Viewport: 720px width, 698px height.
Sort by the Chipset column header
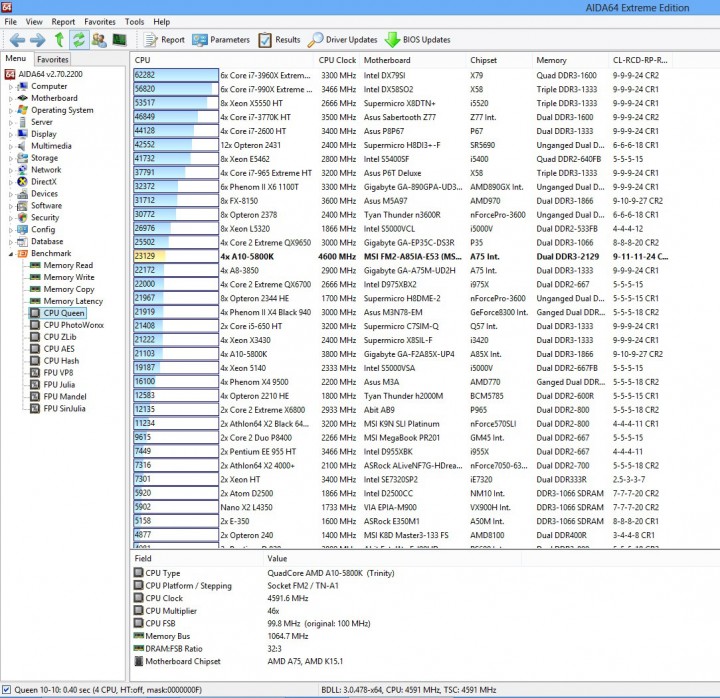(x=499, y=60)
